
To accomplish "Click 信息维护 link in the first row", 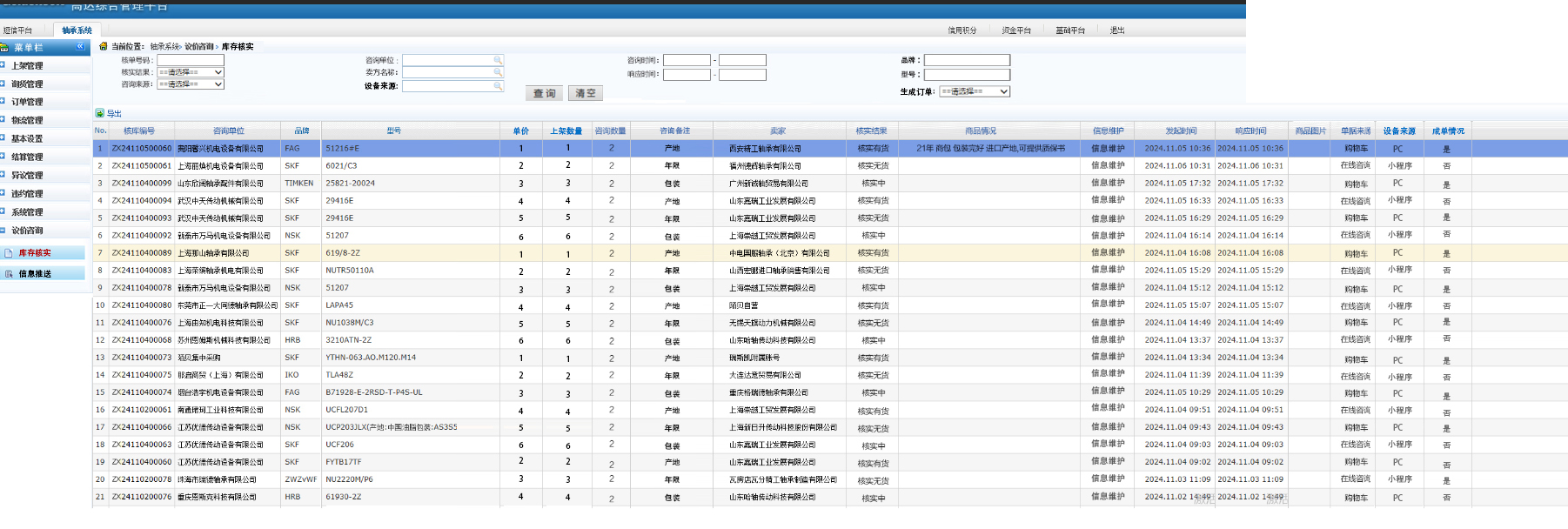I will [1108, 149].
